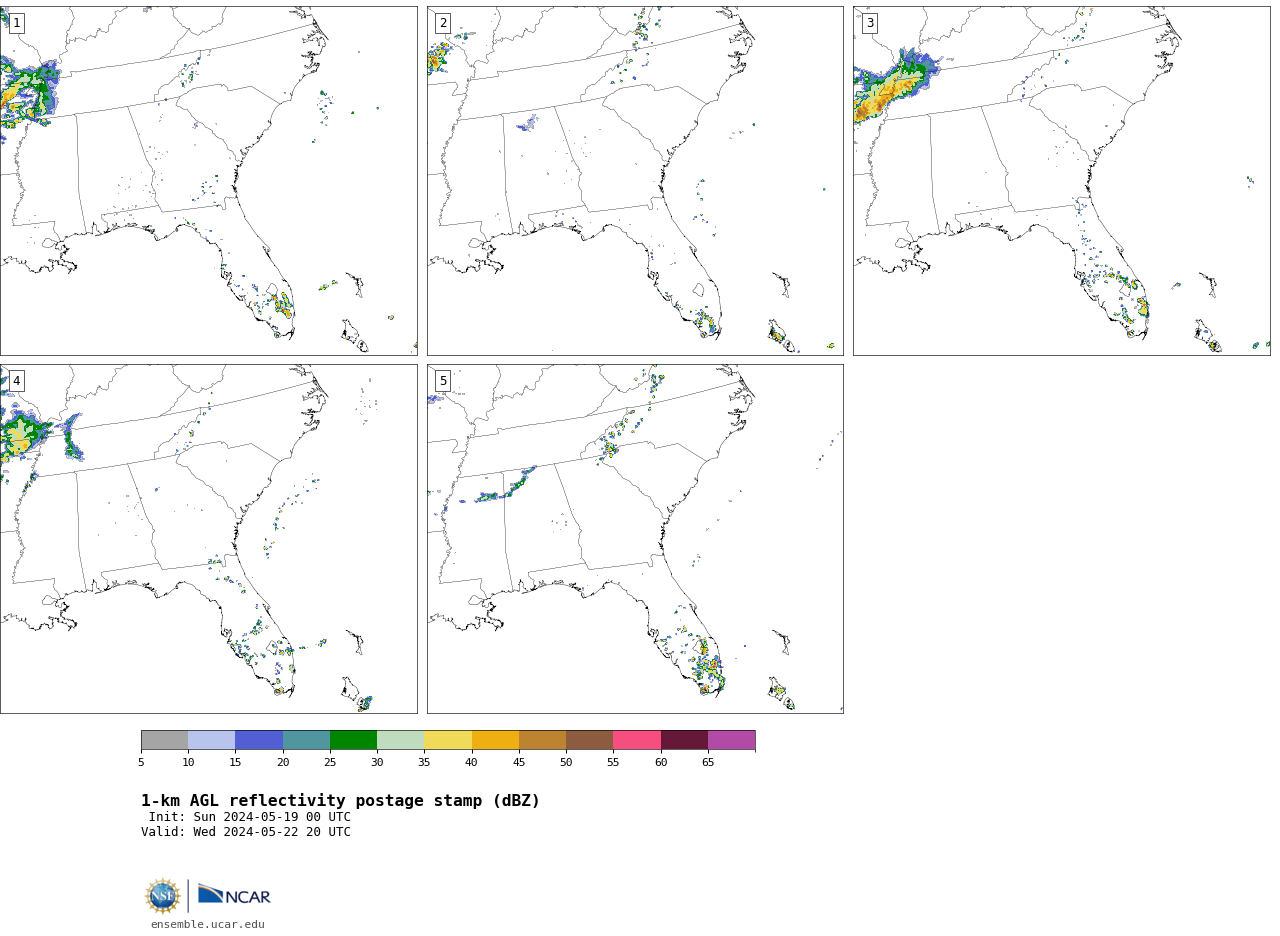Open the ensemble.ucar.edu link
This screenshot has width=1280, height=936.
[208, 925]
